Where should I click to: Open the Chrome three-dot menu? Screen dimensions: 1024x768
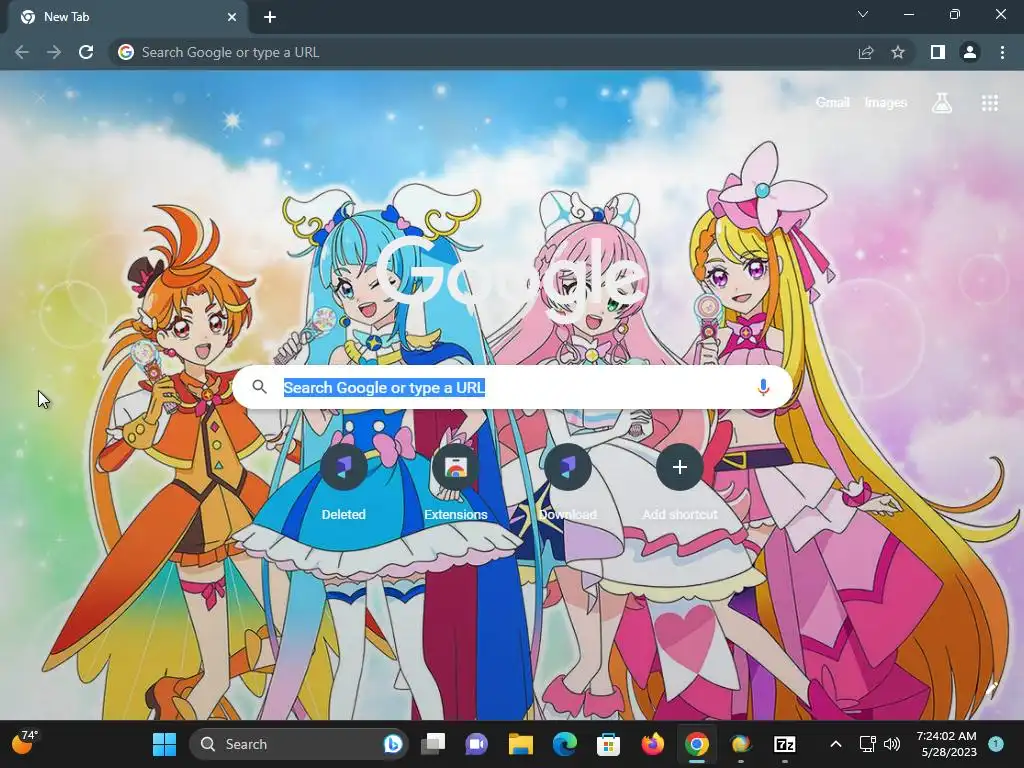coord(1002,52)
